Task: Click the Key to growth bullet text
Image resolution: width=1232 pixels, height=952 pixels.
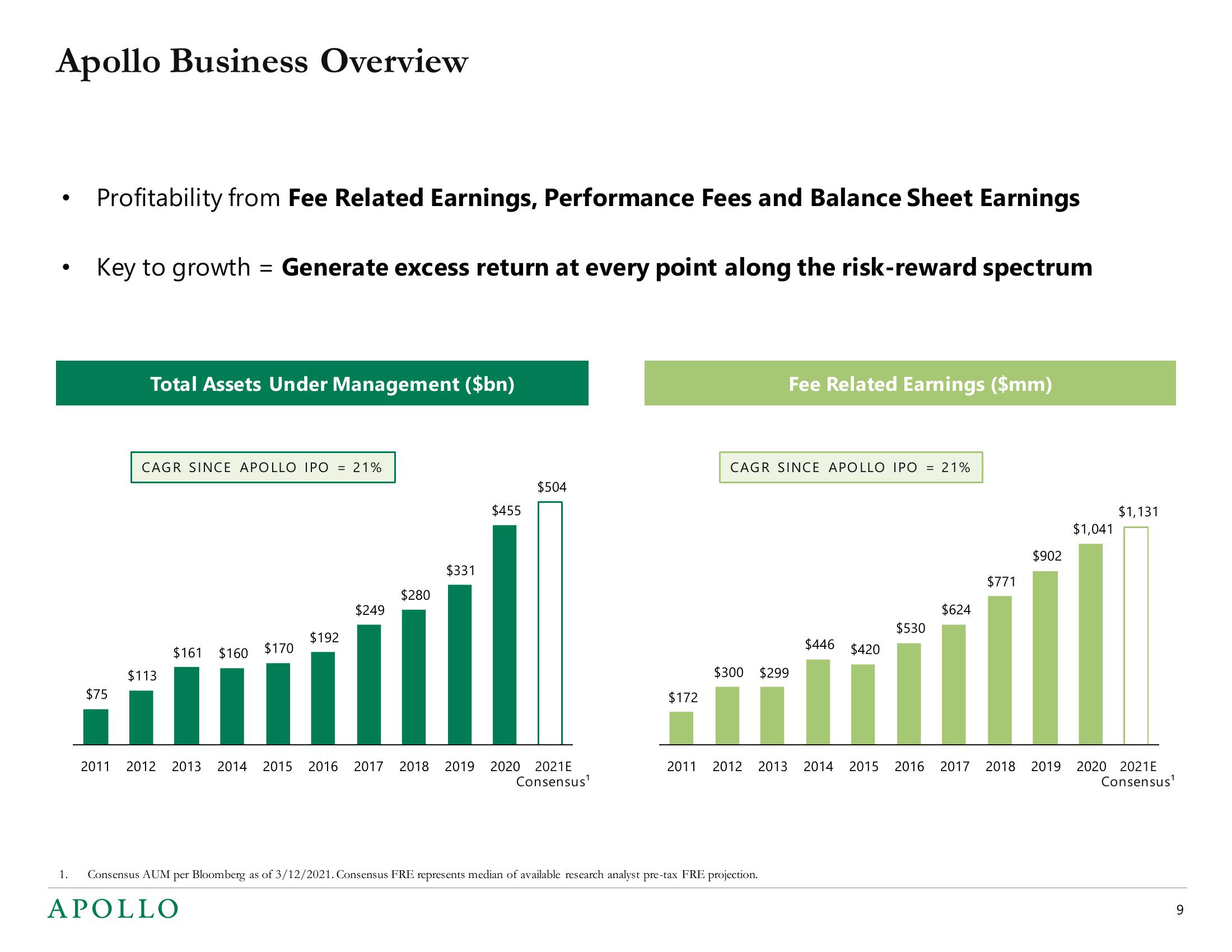Action: [x=595, y=268]
